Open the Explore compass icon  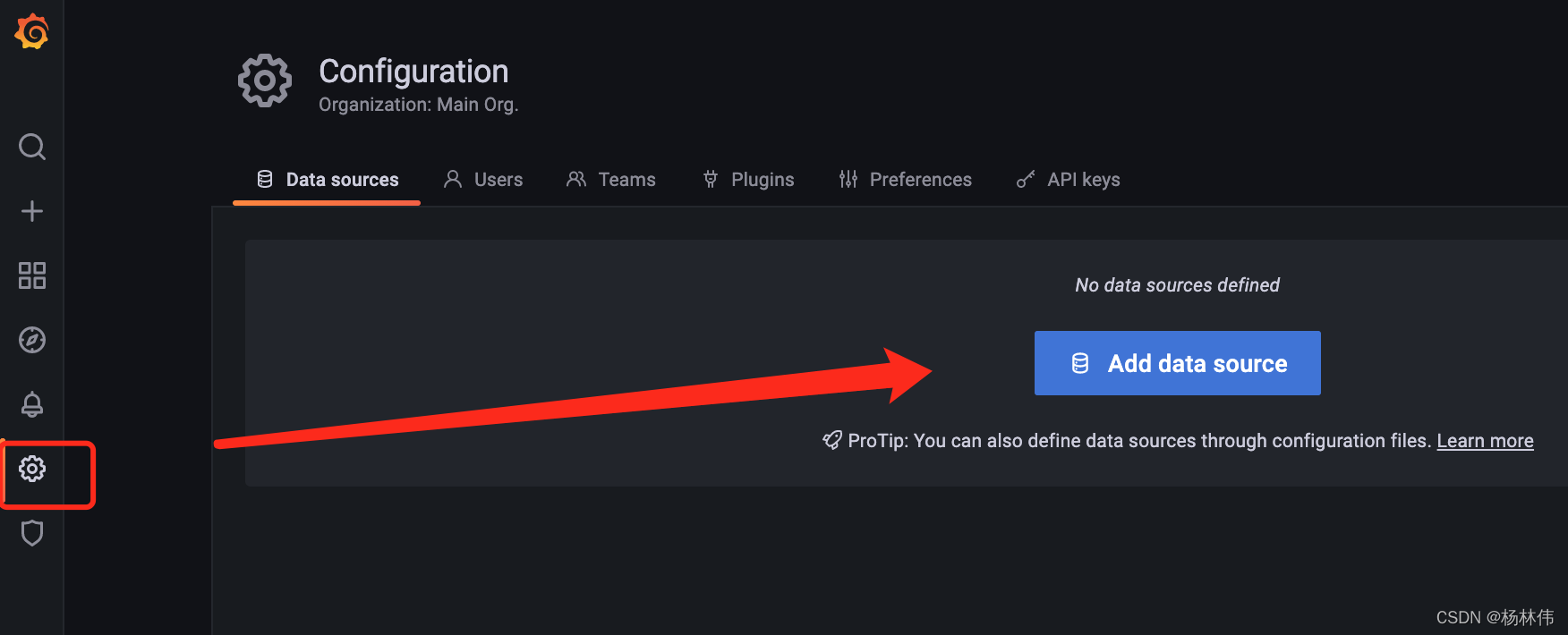(x=32, y=340)
